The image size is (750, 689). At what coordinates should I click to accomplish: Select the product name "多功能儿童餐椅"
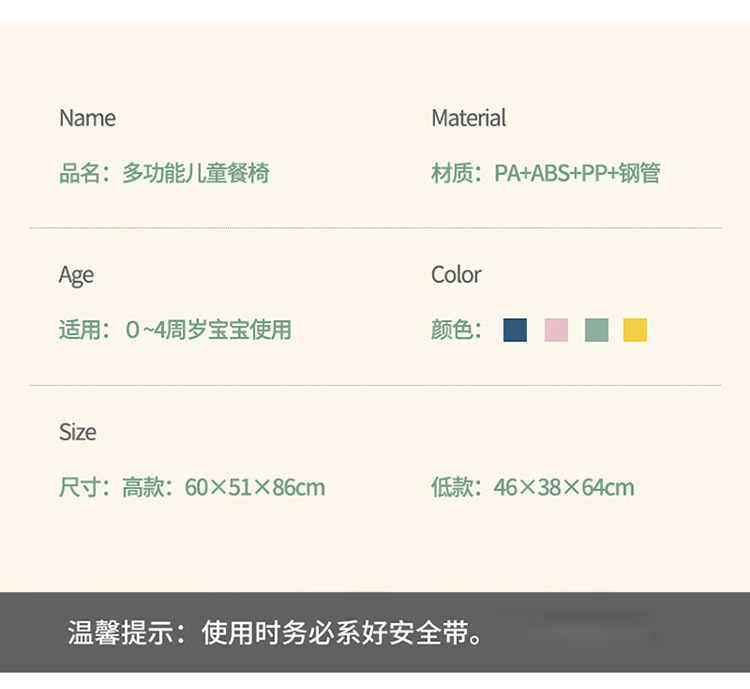[196, 173]
